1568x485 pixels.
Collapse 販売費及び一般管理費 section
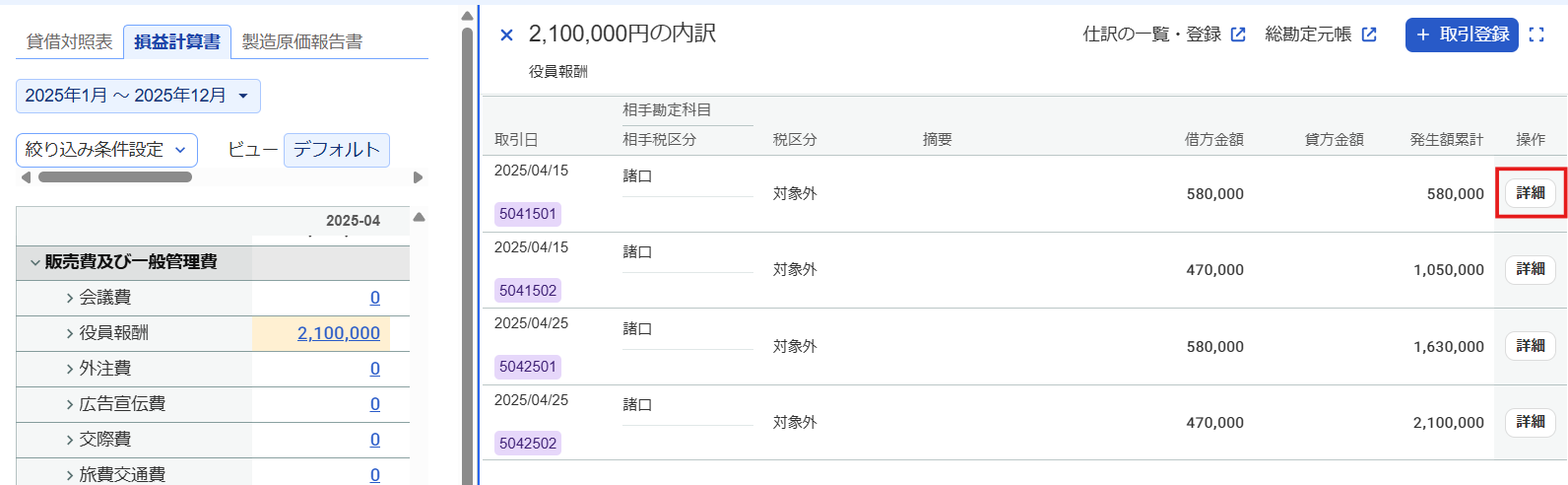(x=35, y=262)
